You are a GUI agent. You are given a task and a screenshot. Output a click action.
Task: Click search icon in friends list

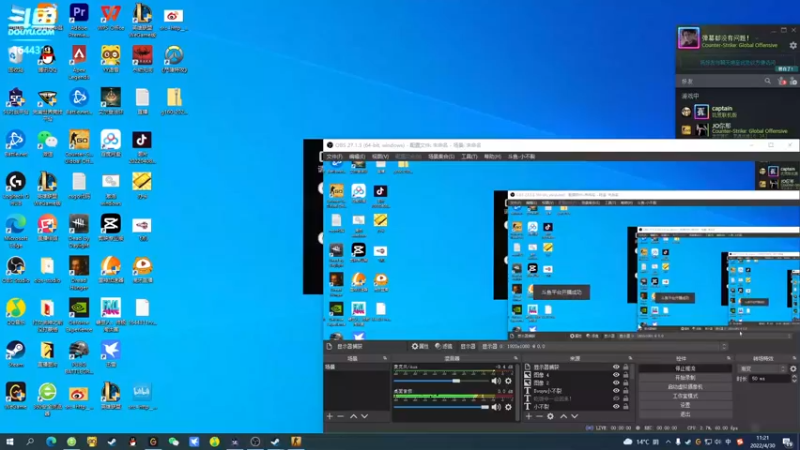(x=767, y=81)
